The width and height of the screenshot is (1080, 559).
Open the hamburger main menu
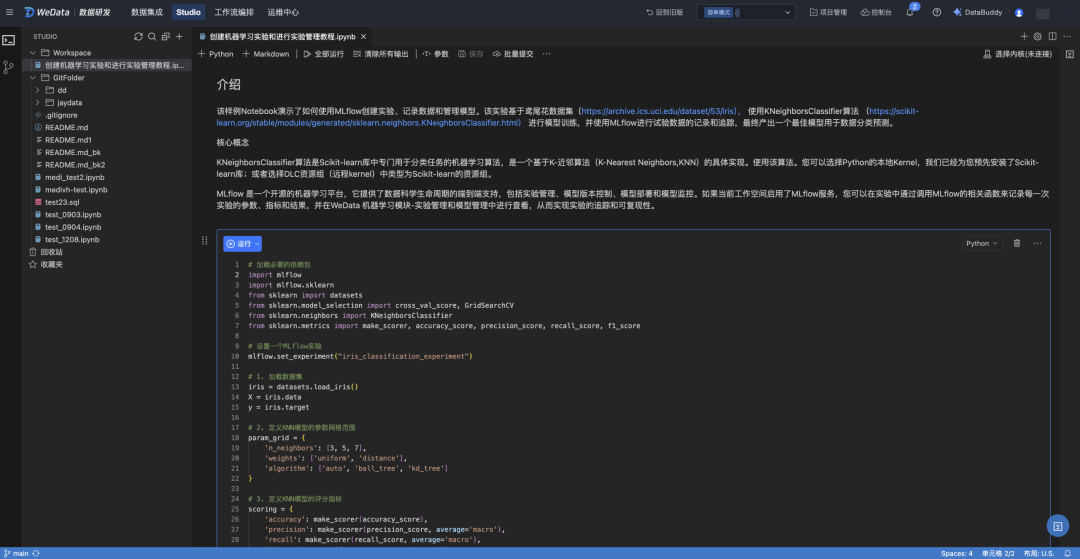[9, 12]
